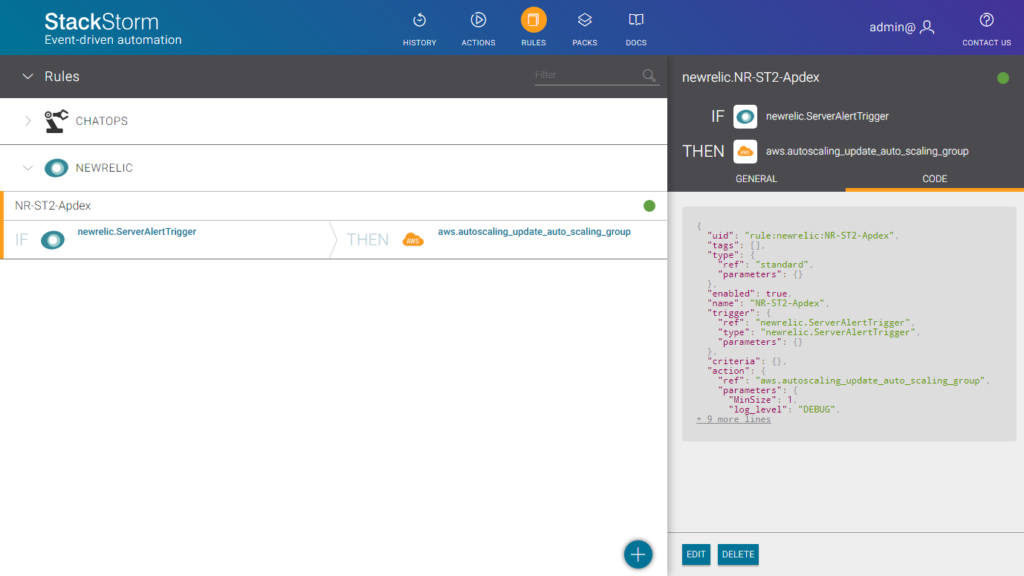Click the StackStorm logo
The width and height of the screenshot is (1024, 576).
pos(113,29)
